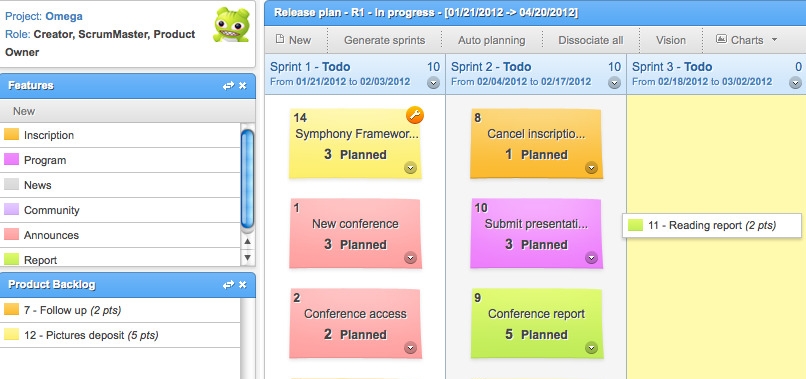Click New button in Features panel
Screen dimensions: 806x379
pyautogui.click(x=24, y=111)
